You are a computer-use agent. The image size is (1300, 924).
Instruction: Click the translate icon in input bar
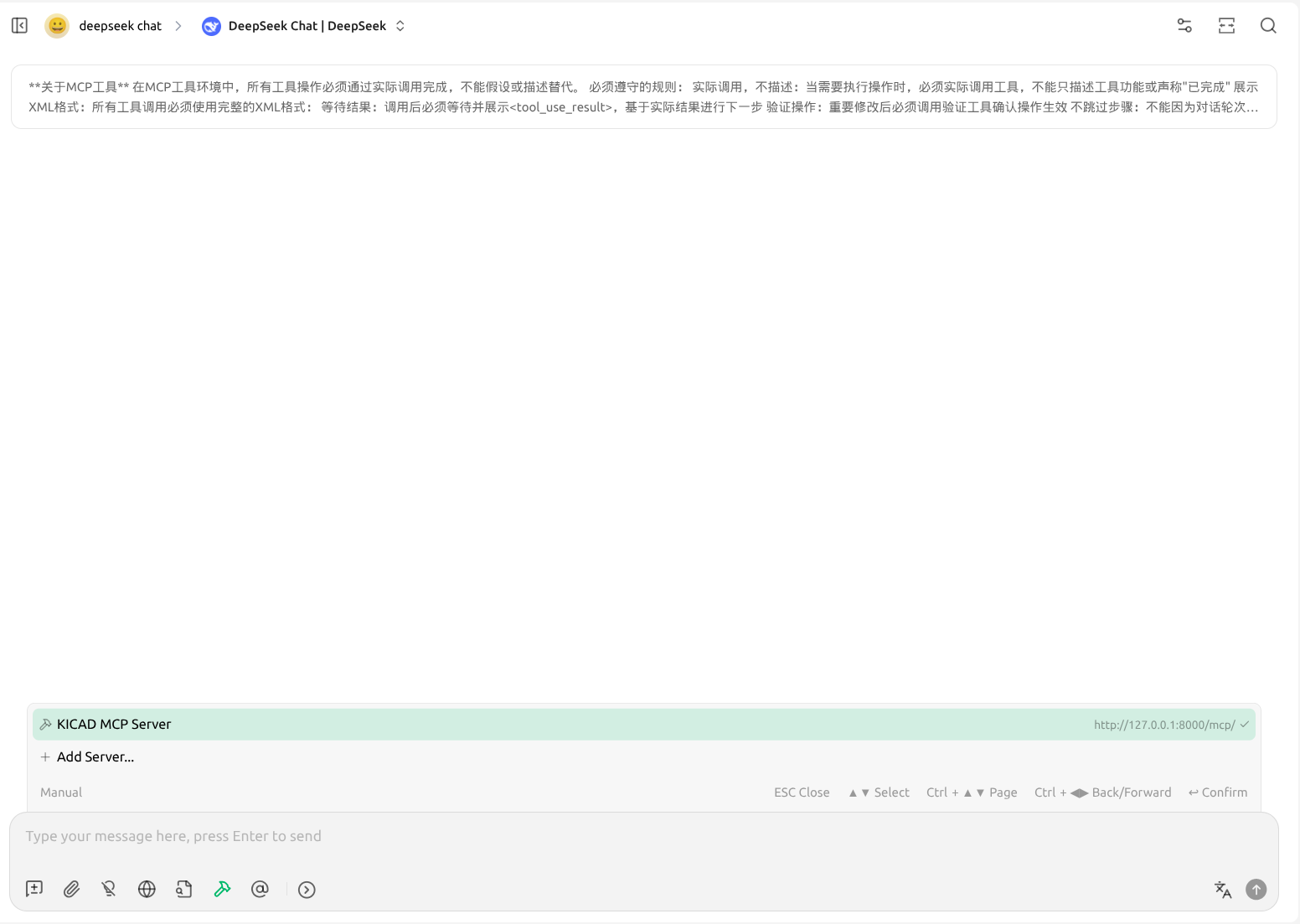click(x=1222, y=890)
